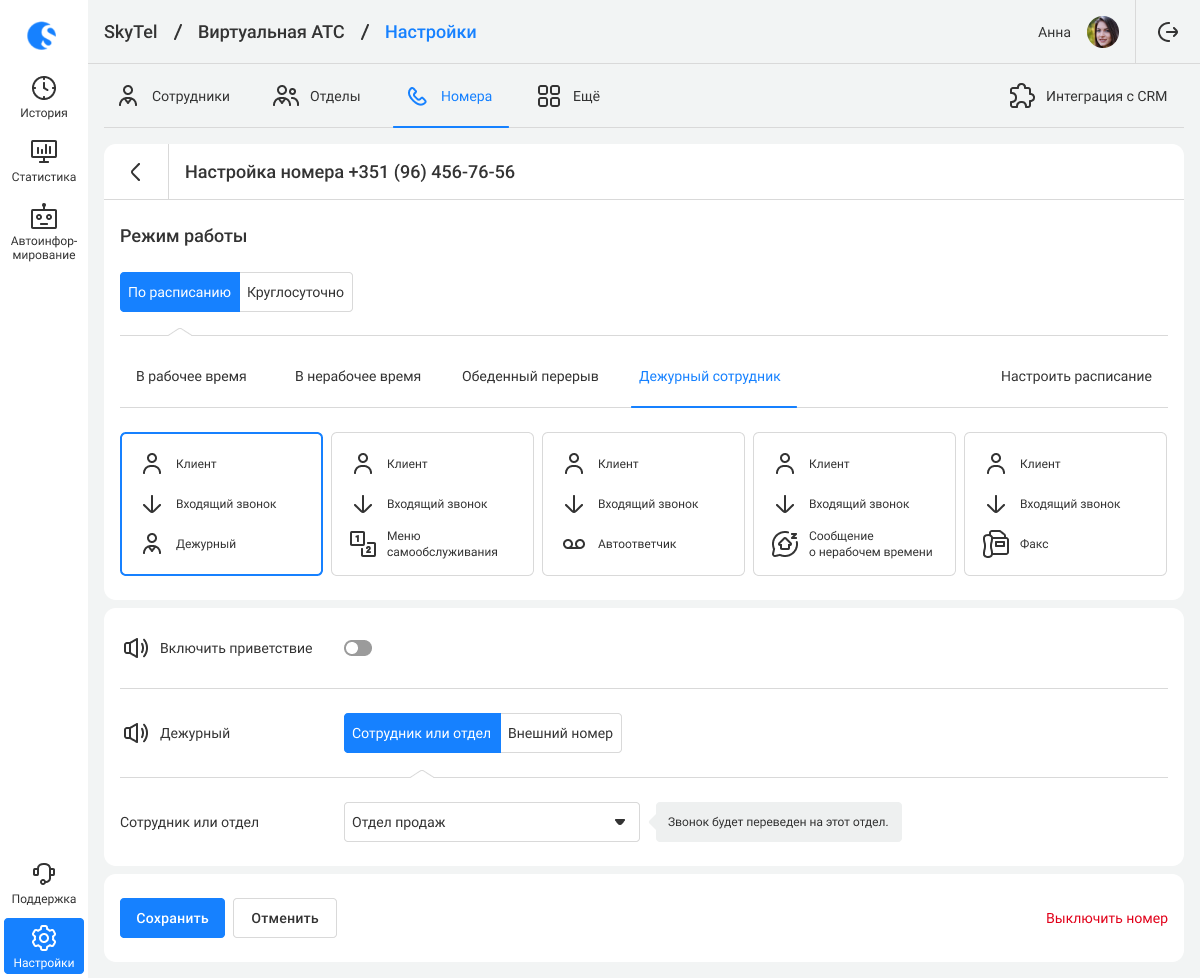The height and width of the screenshot is (978, 1200).
Task: Open the Отдел продаж dropdown
Action: coord(492,822)
